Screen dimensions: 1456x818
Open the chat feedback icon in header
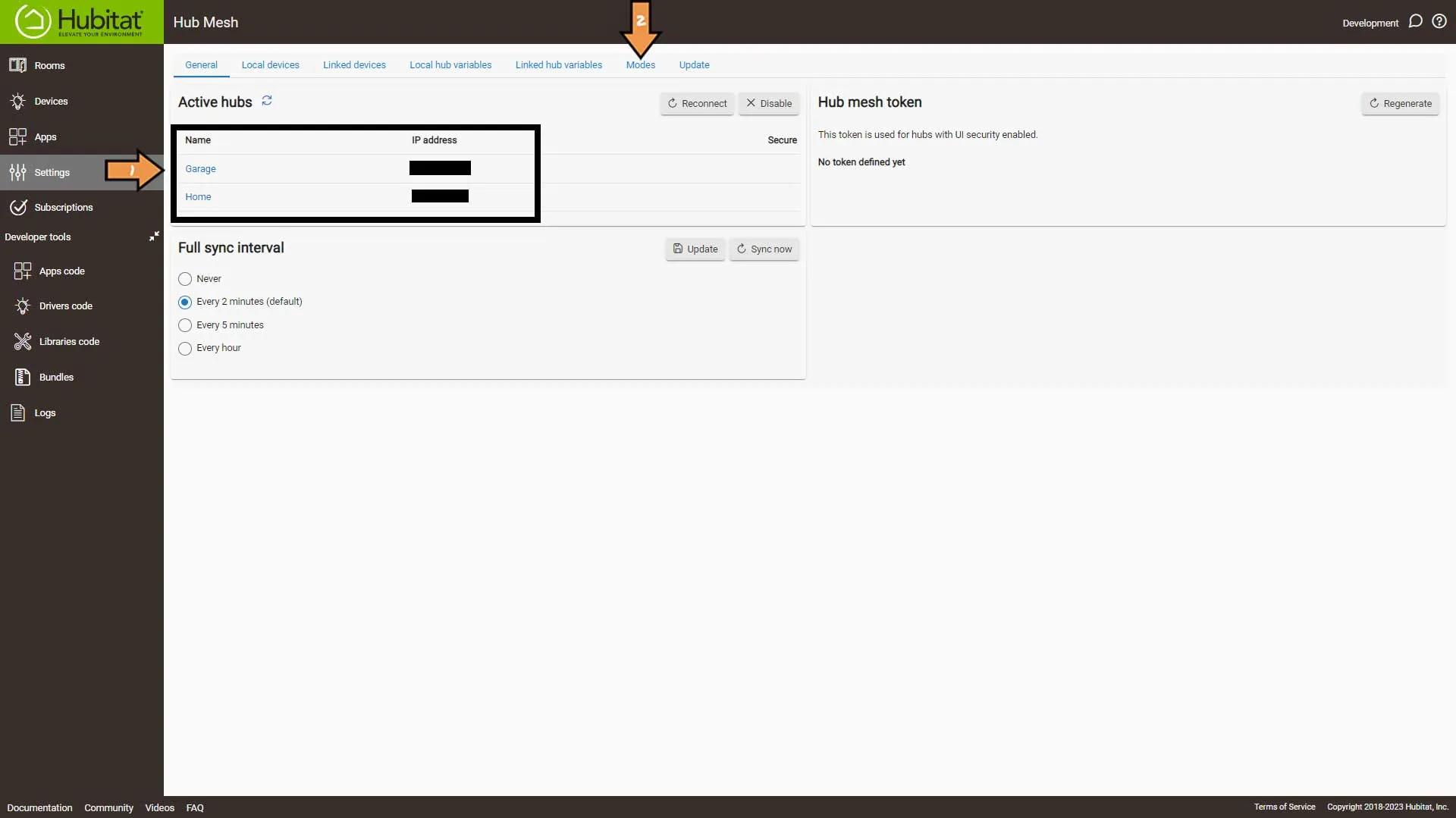tap(1415, 21)
